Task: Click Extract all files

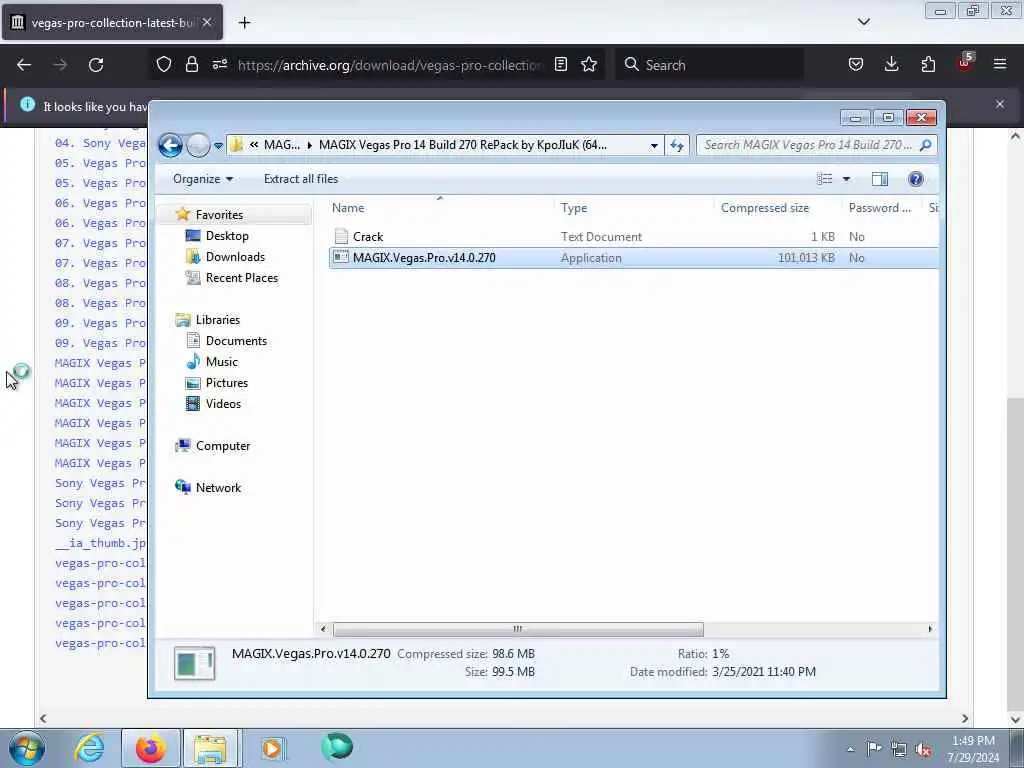Action: point(301,179)
